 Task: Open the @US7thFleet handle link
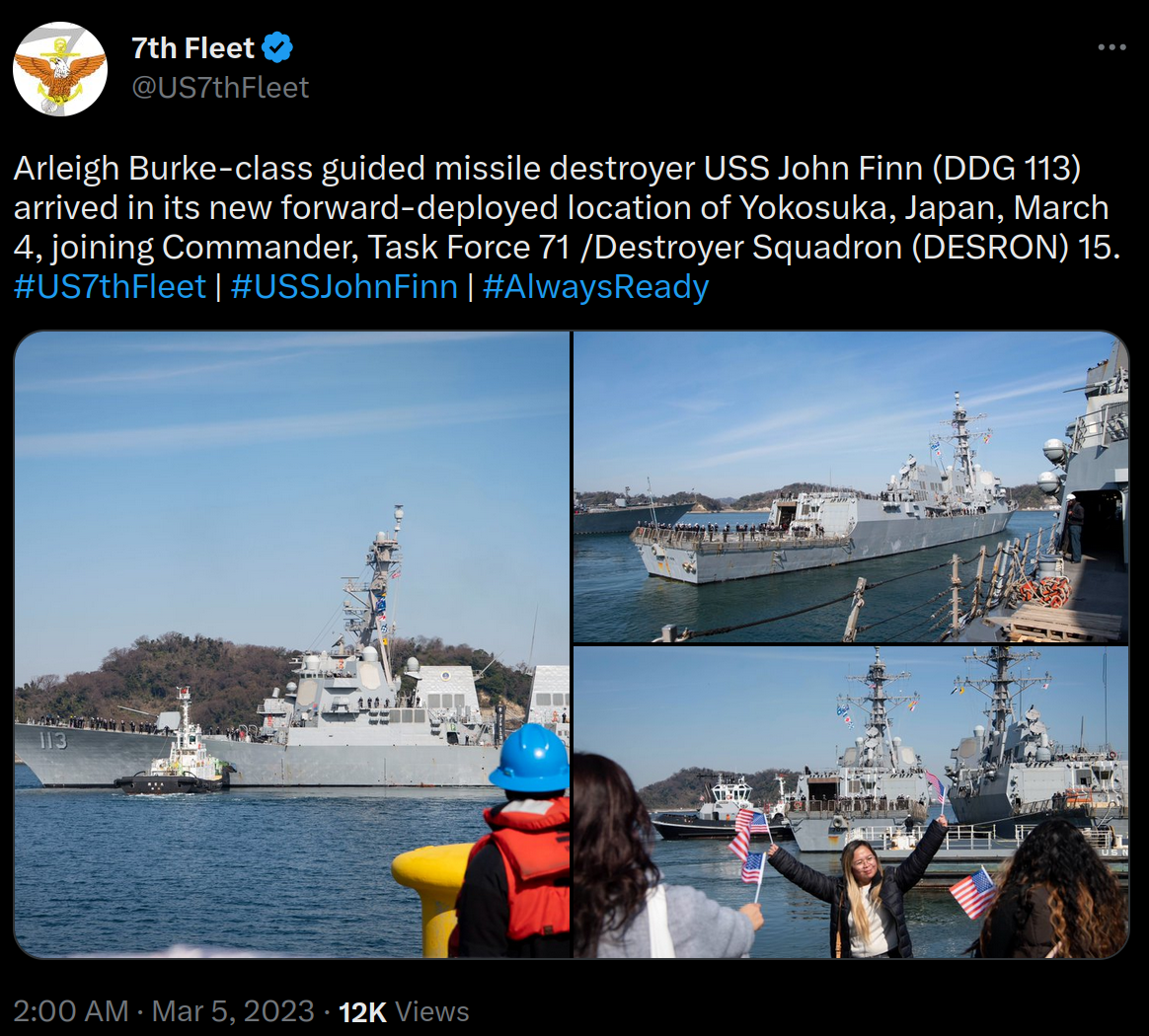(x=220, y=88)
